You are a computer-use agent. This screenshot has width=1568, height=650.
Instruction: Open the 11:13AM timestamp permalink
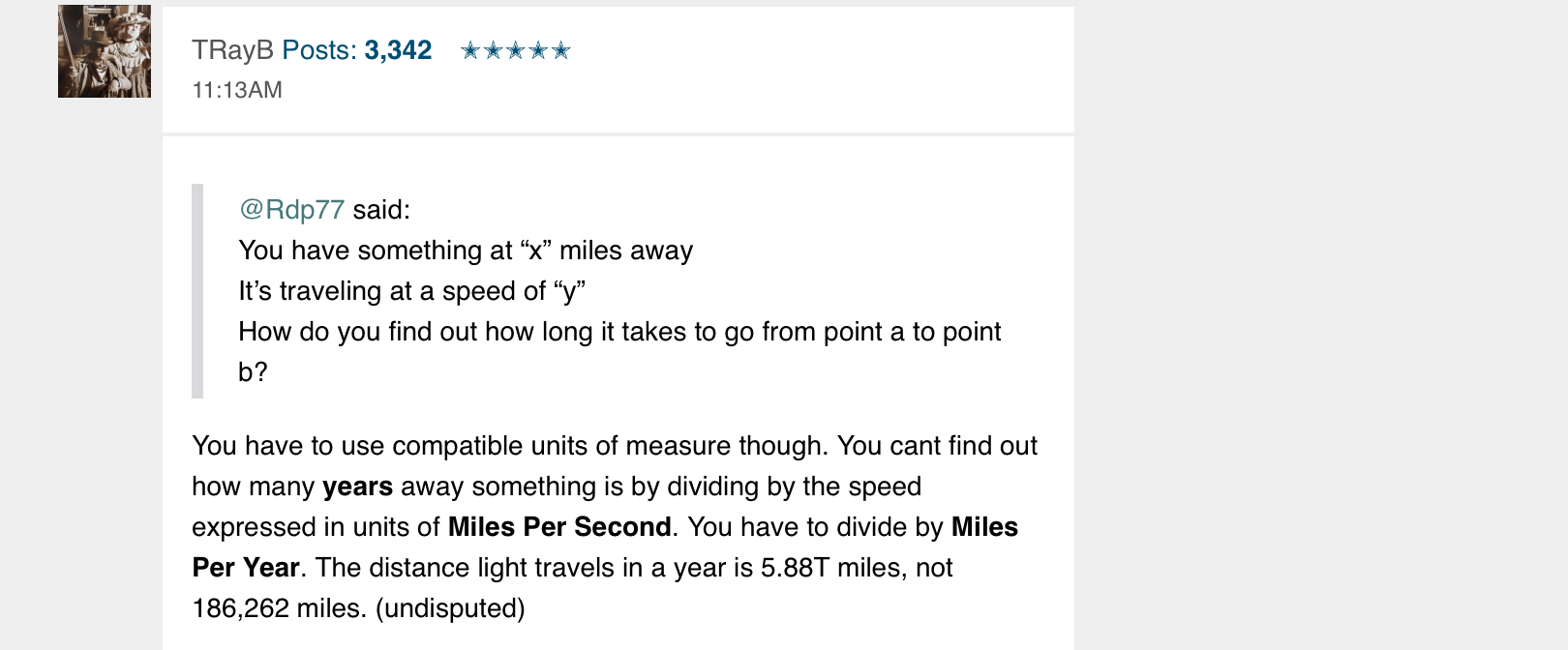click(x=237, y=90)
